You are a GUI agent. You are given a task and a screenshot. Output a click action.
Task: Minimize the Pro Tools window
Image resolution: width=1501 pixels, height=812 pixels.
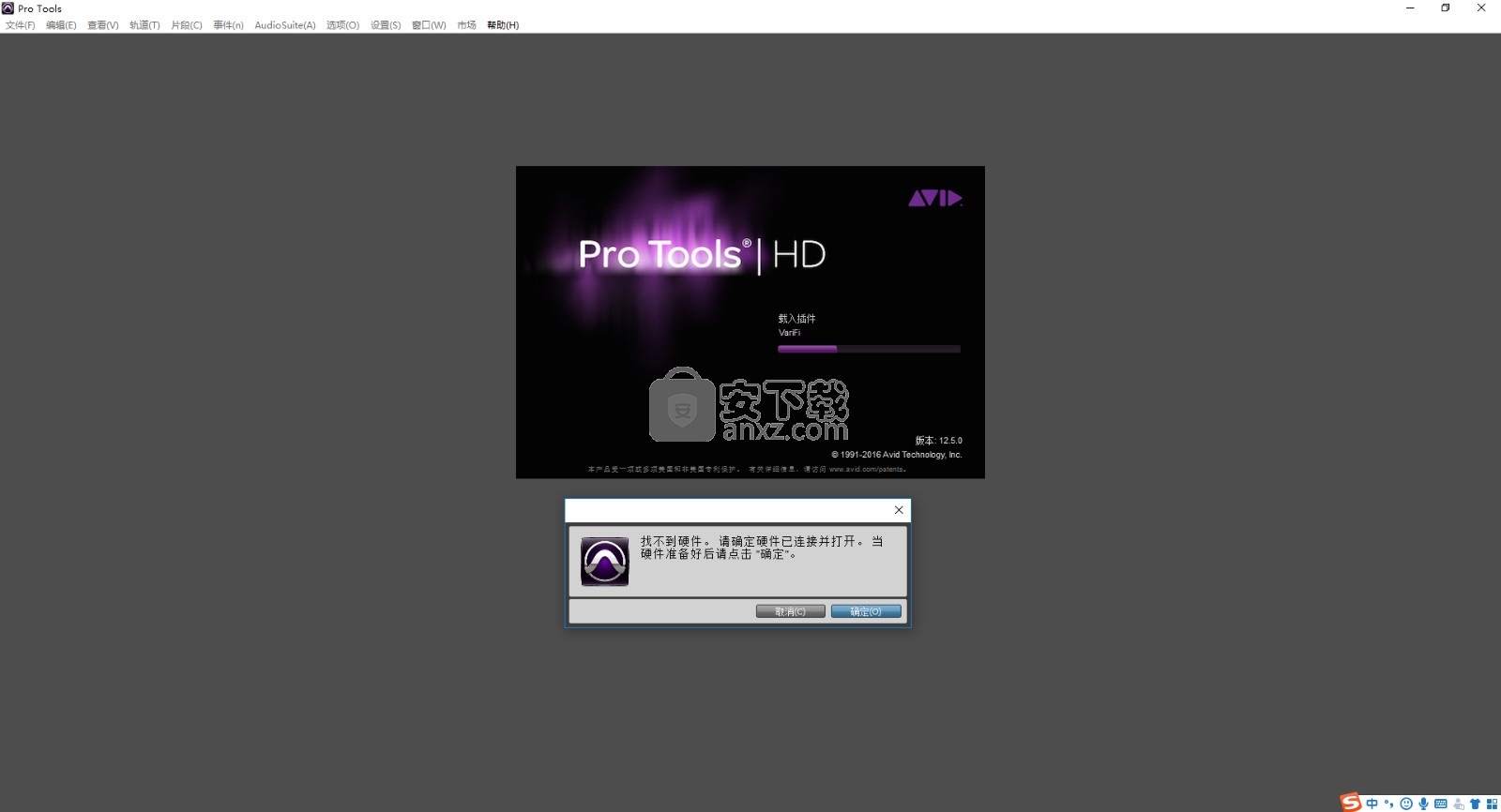click(1410, 8)
